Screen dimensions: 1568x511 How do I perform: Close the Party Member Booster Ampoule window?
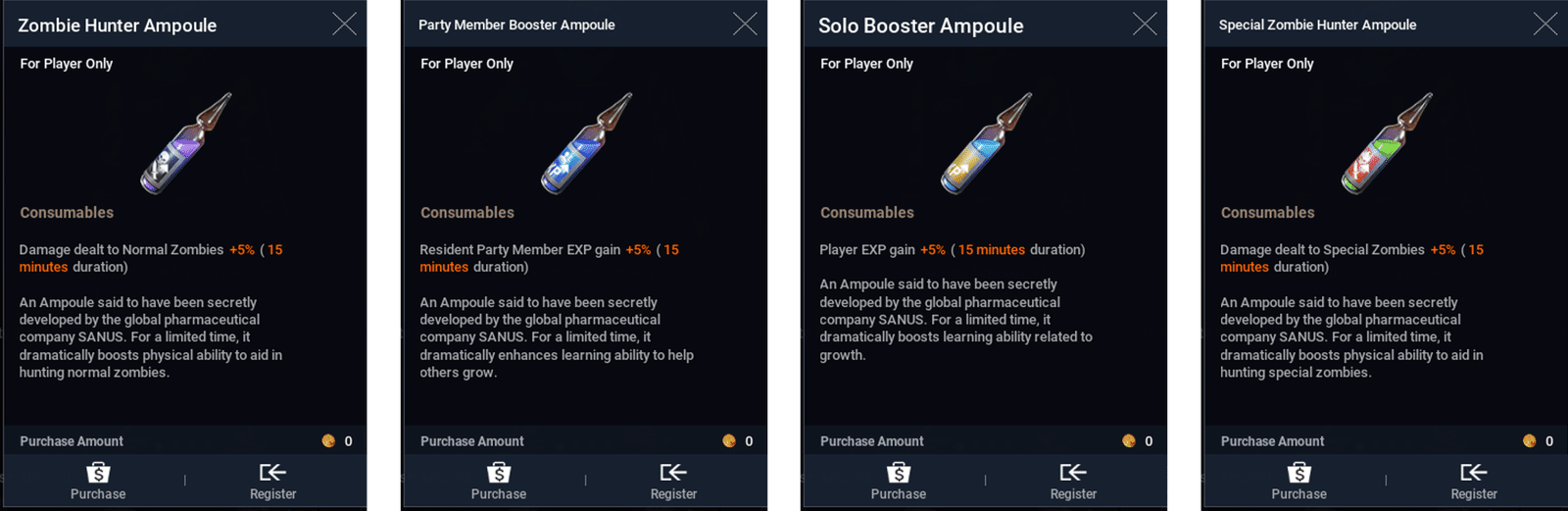point(745,24)
